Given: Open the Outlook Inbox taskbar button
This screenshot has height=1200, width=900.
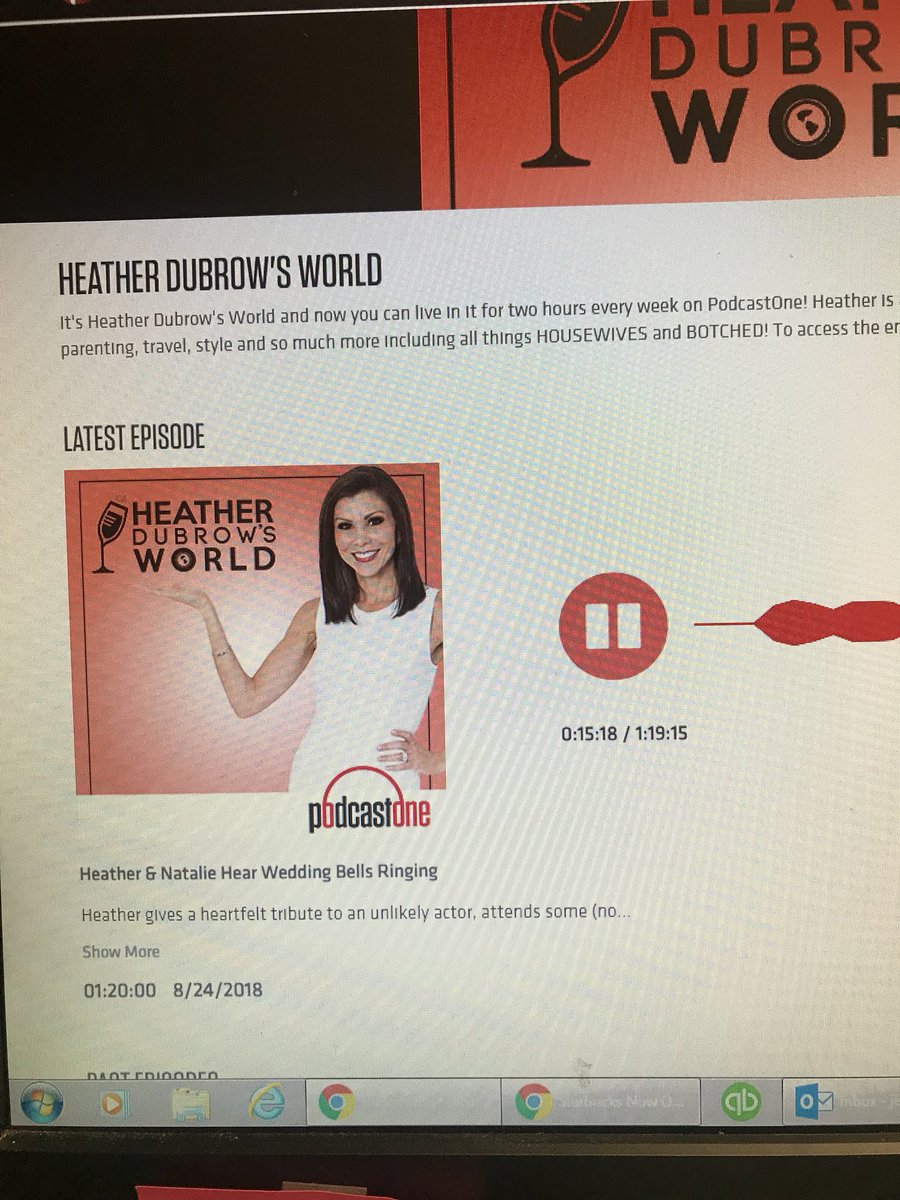Looking at the screenshot, I should [842, 1099].
